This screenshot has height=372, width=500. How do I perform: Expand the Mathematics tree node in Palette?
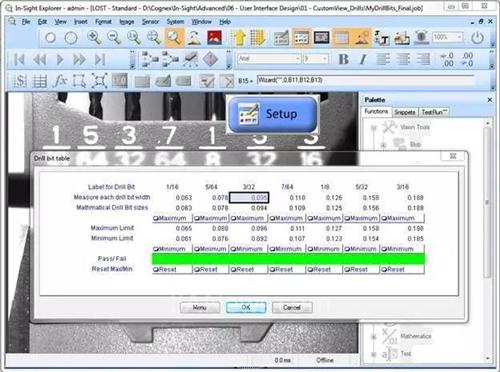point(374,337)
